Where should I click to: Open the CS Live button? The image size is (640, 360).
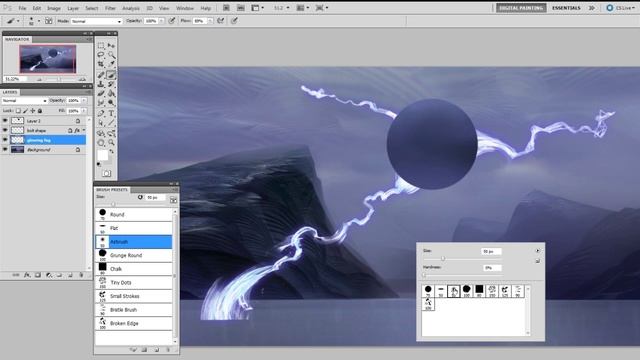coord(621,8)
